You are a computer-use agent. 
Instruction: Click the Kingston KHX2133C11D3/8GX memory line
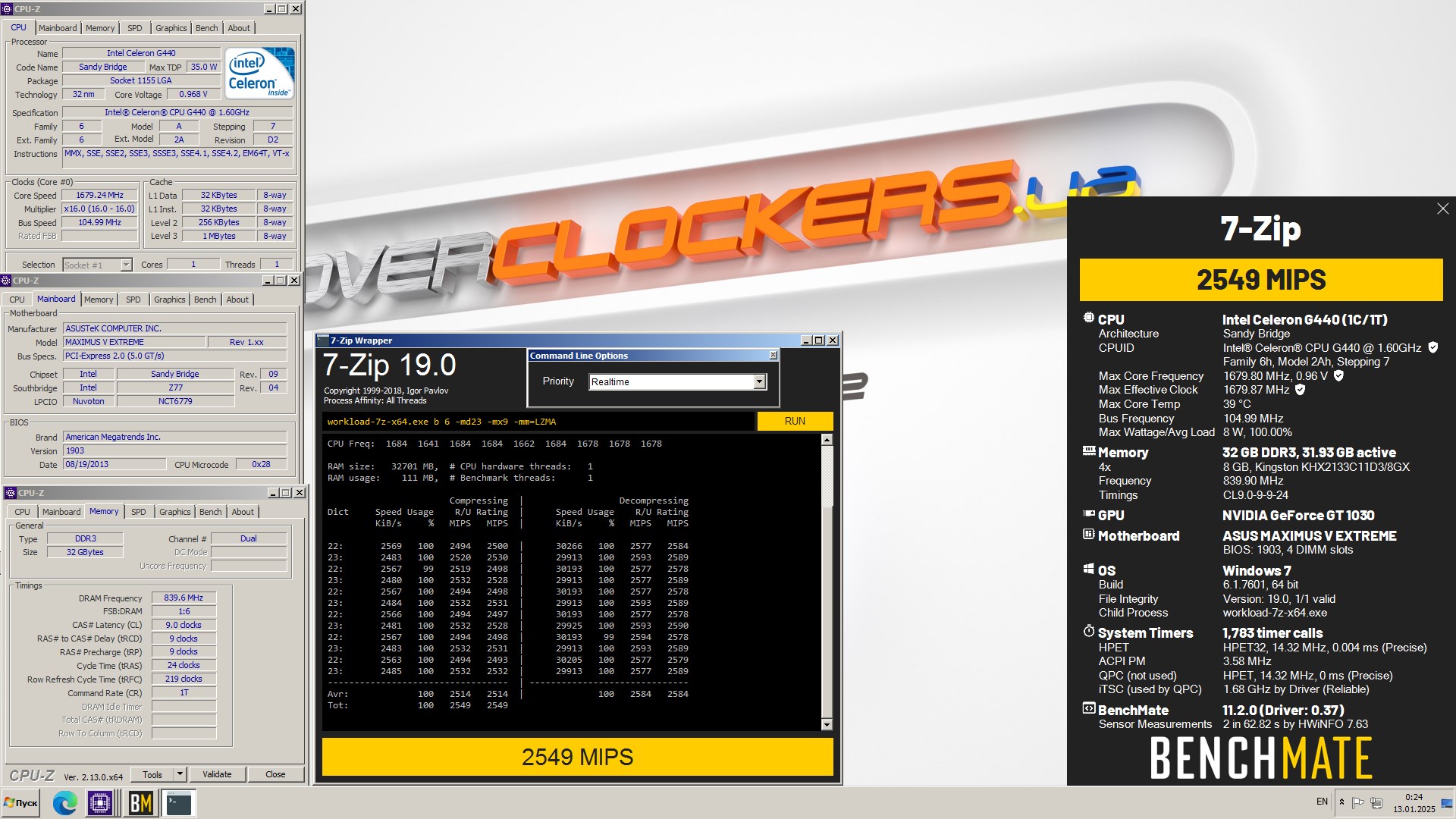click(1316, 466)
